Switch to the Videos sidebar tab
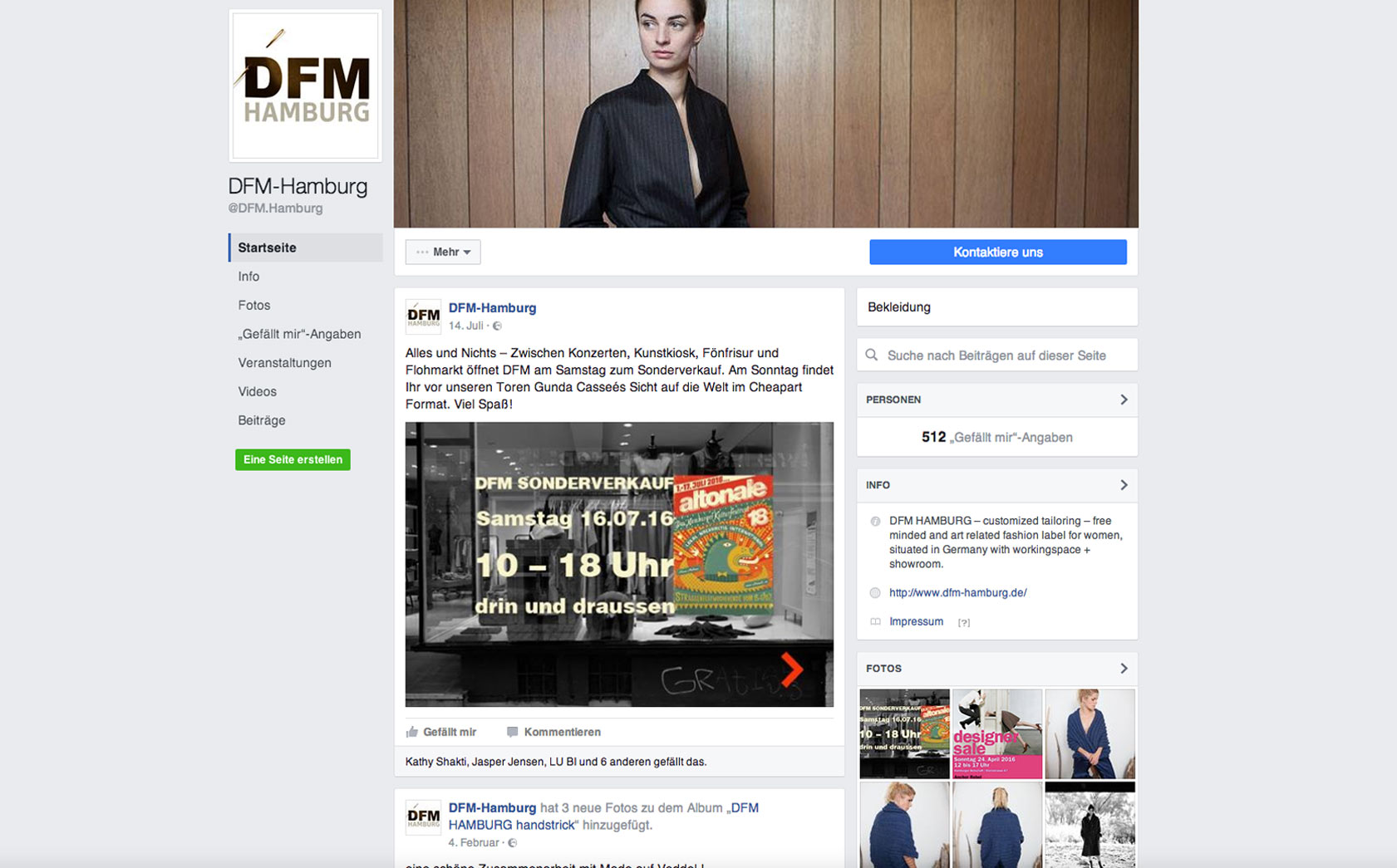Image resolution: width=1397 pixels, height=868 pixels. [257, 392]
